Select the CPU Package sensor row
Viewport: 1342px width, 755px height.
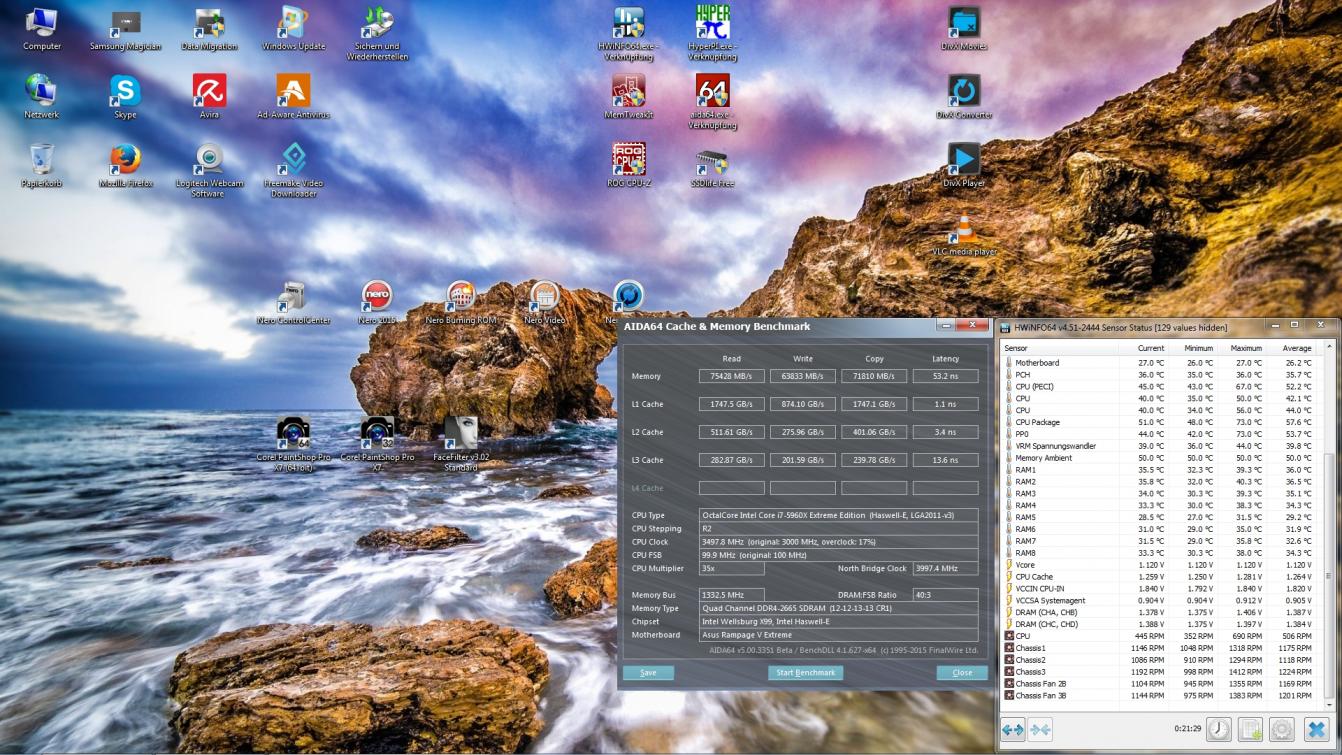(1160, 422)
